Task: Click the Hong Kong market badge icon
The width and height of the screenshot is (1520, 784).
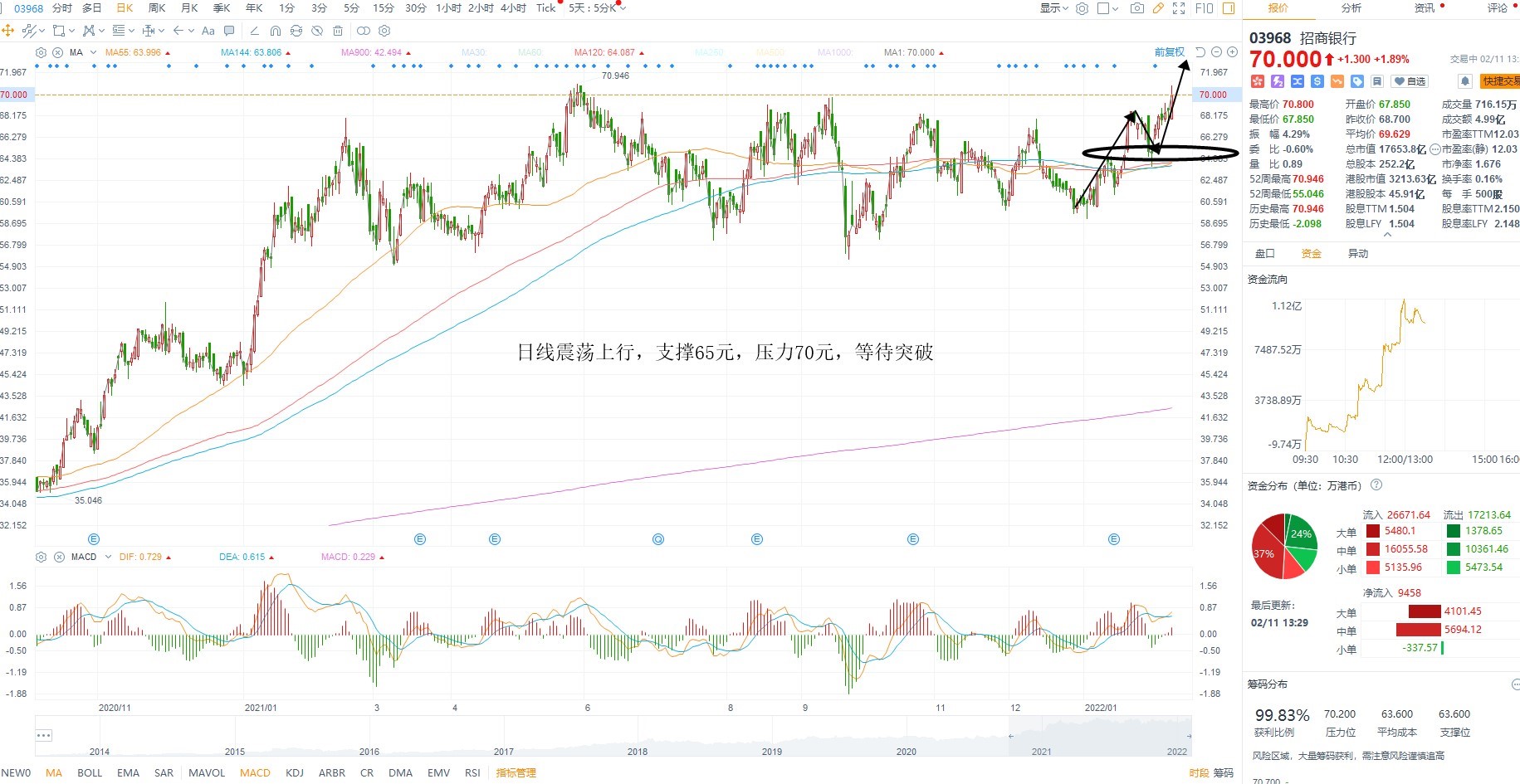Action: click(x=1257, y=81)
